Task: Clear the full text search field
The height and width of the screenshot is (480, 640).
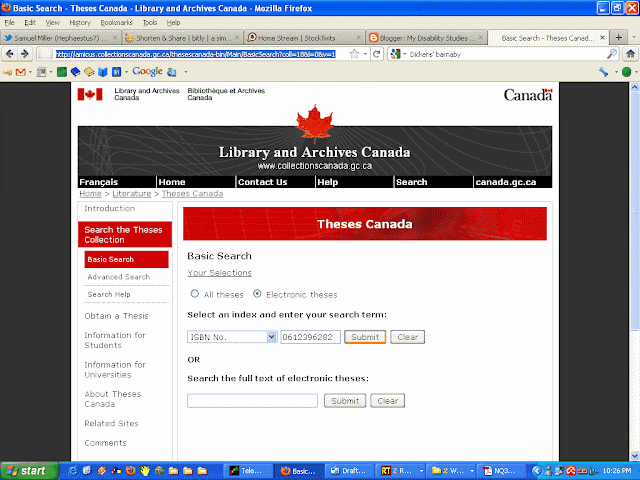Action: 387,401
